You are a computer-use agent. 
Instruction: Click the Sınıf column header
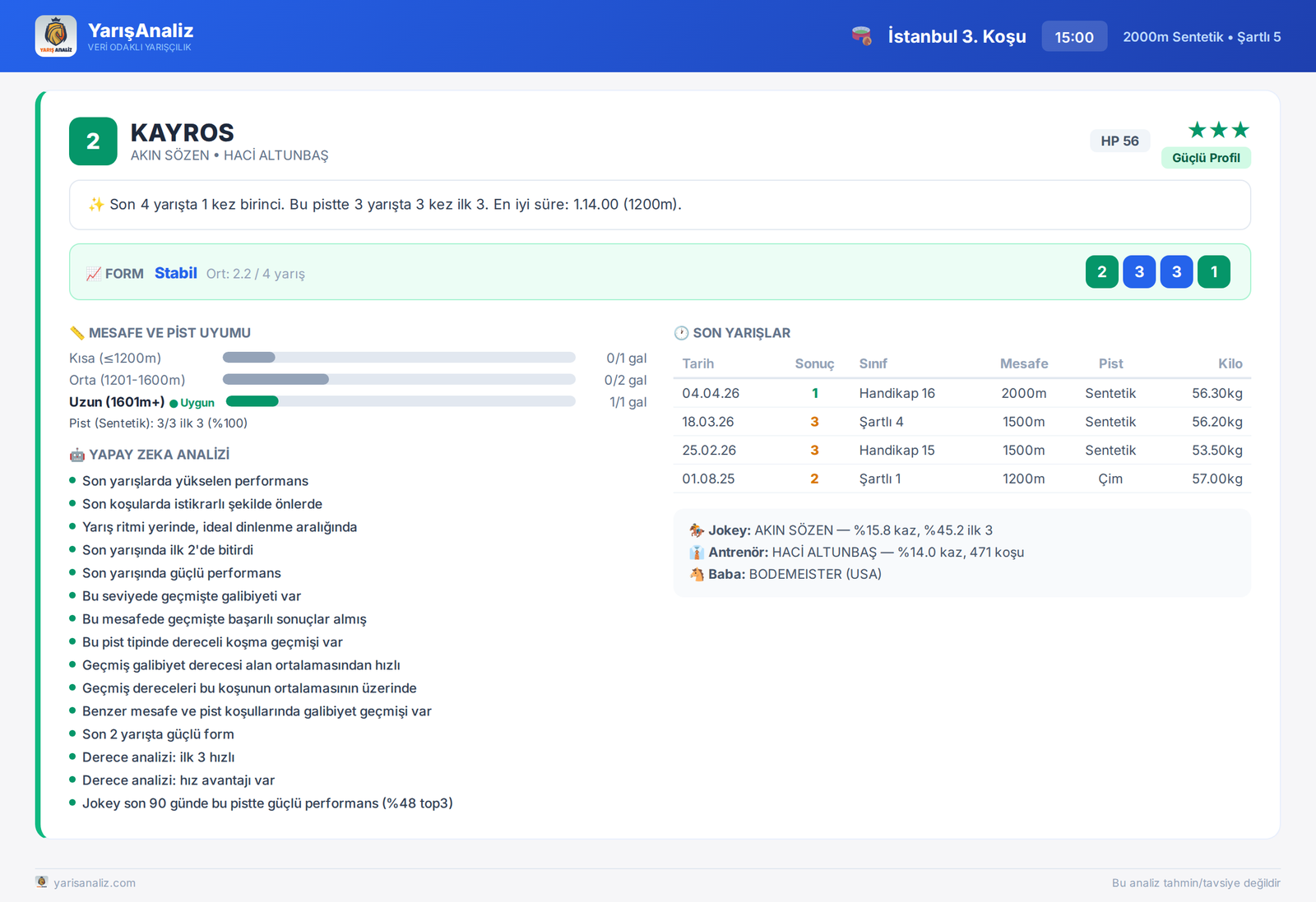tap(873, 363)
